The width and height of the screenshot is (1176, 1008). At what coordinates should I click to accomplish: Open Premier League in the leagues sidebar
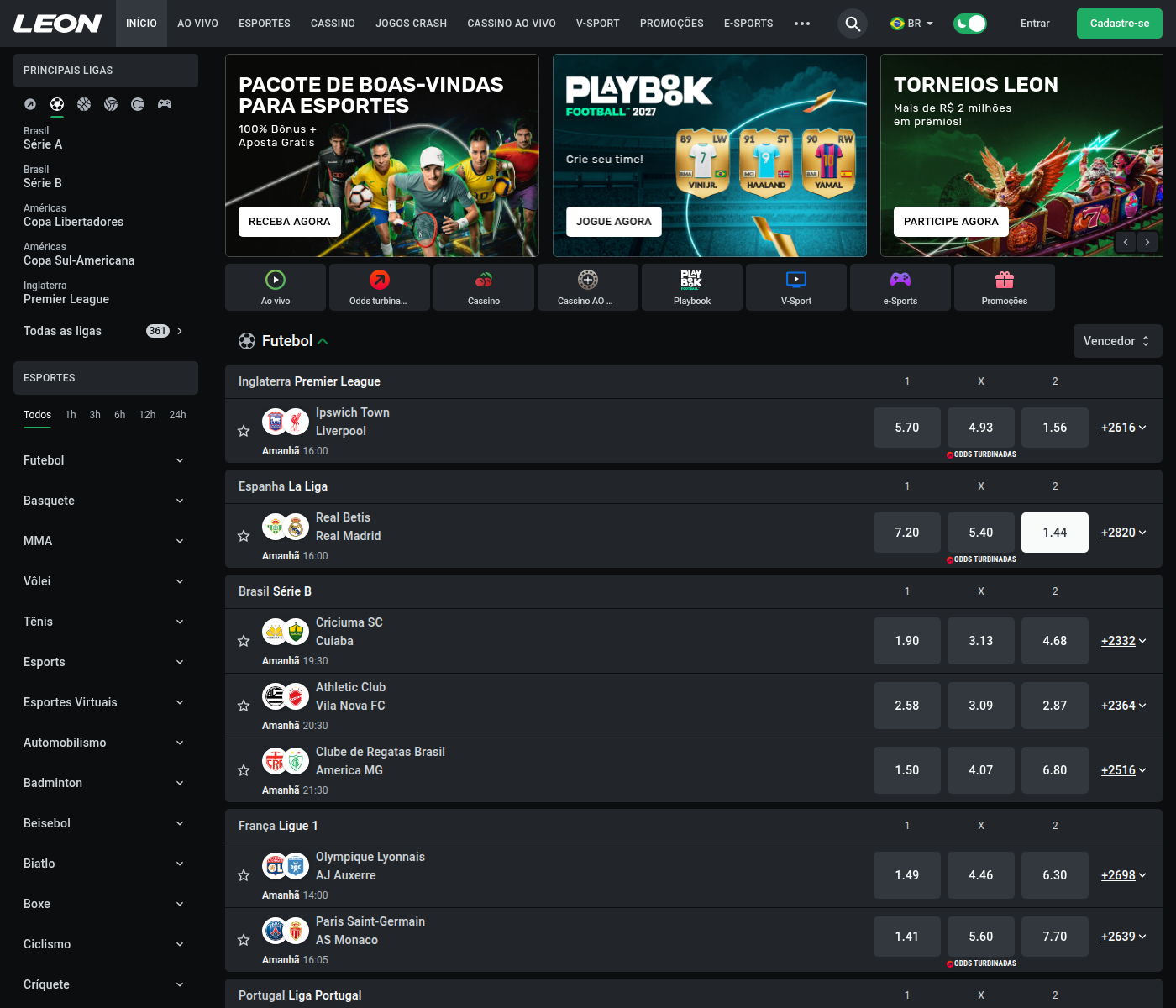[x=66, y=292]
